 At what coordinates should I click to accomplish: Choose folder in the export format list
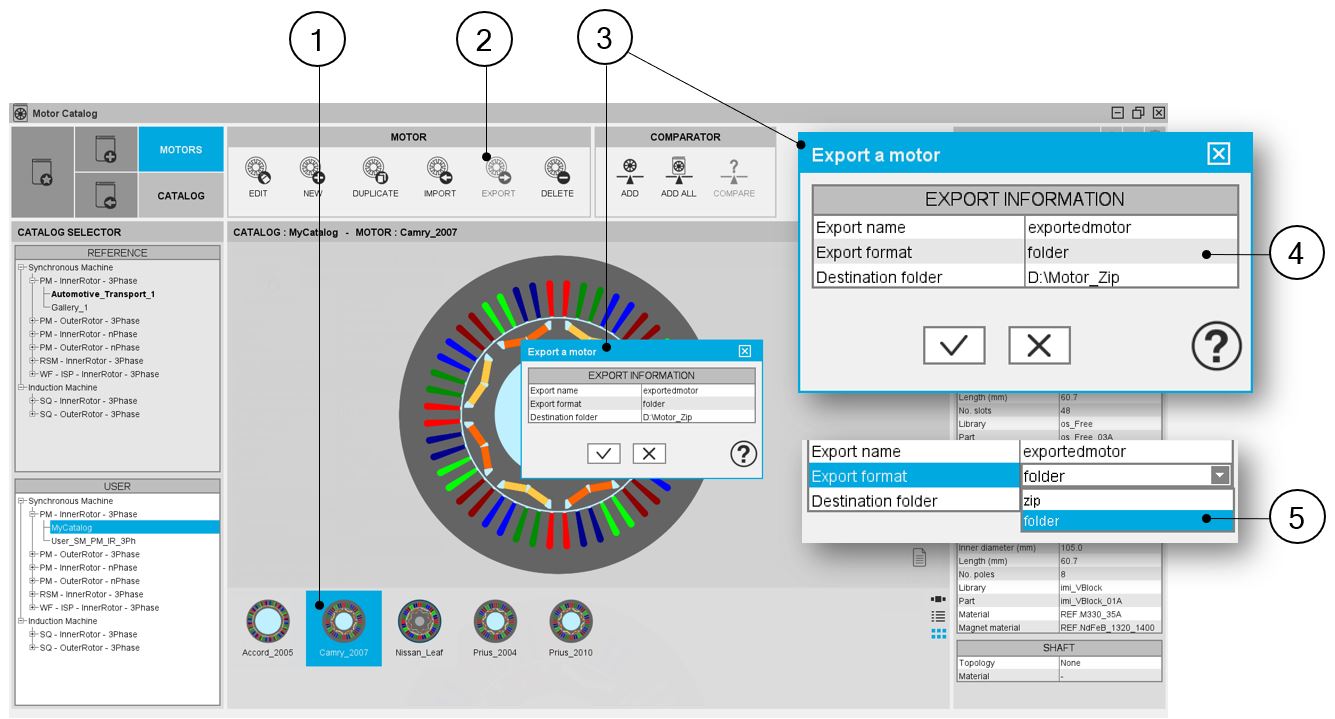[x=1127, y=521]
